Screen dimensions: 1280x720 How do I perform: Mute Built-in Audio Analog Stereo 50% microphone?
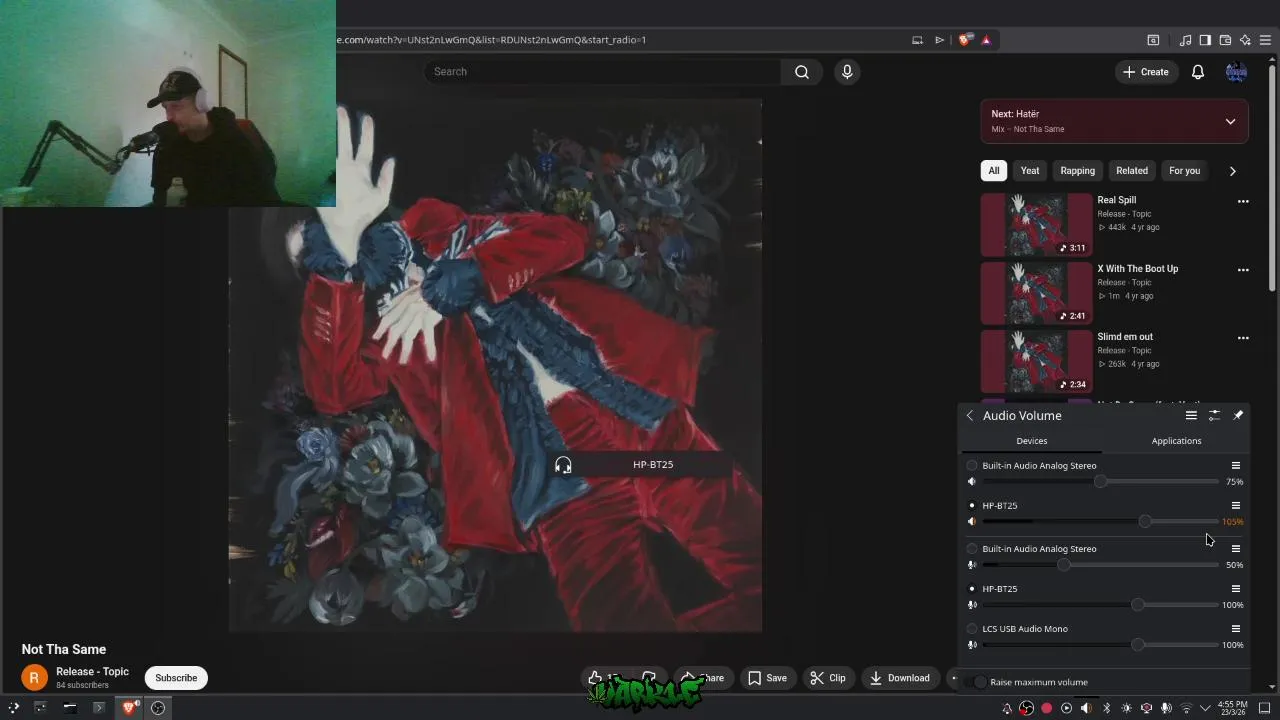(x=972, y=565)
